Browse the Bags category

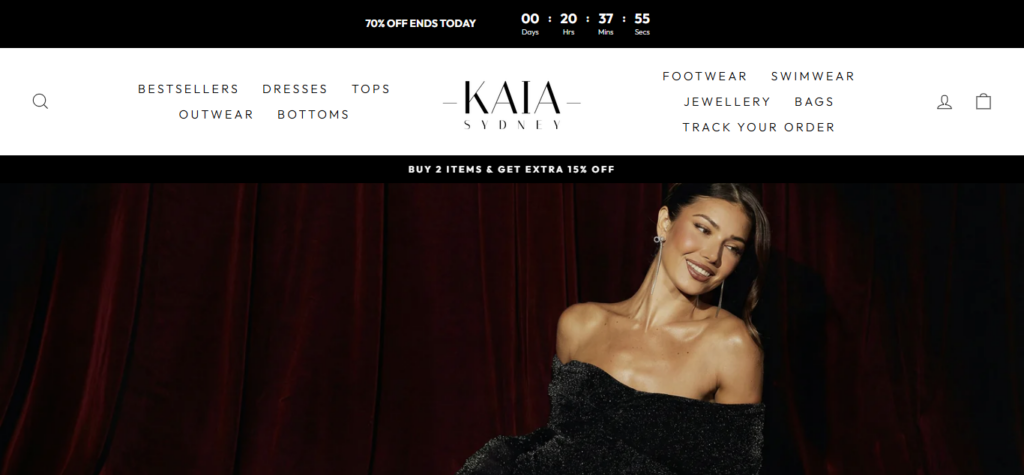[x=814, y=102]
